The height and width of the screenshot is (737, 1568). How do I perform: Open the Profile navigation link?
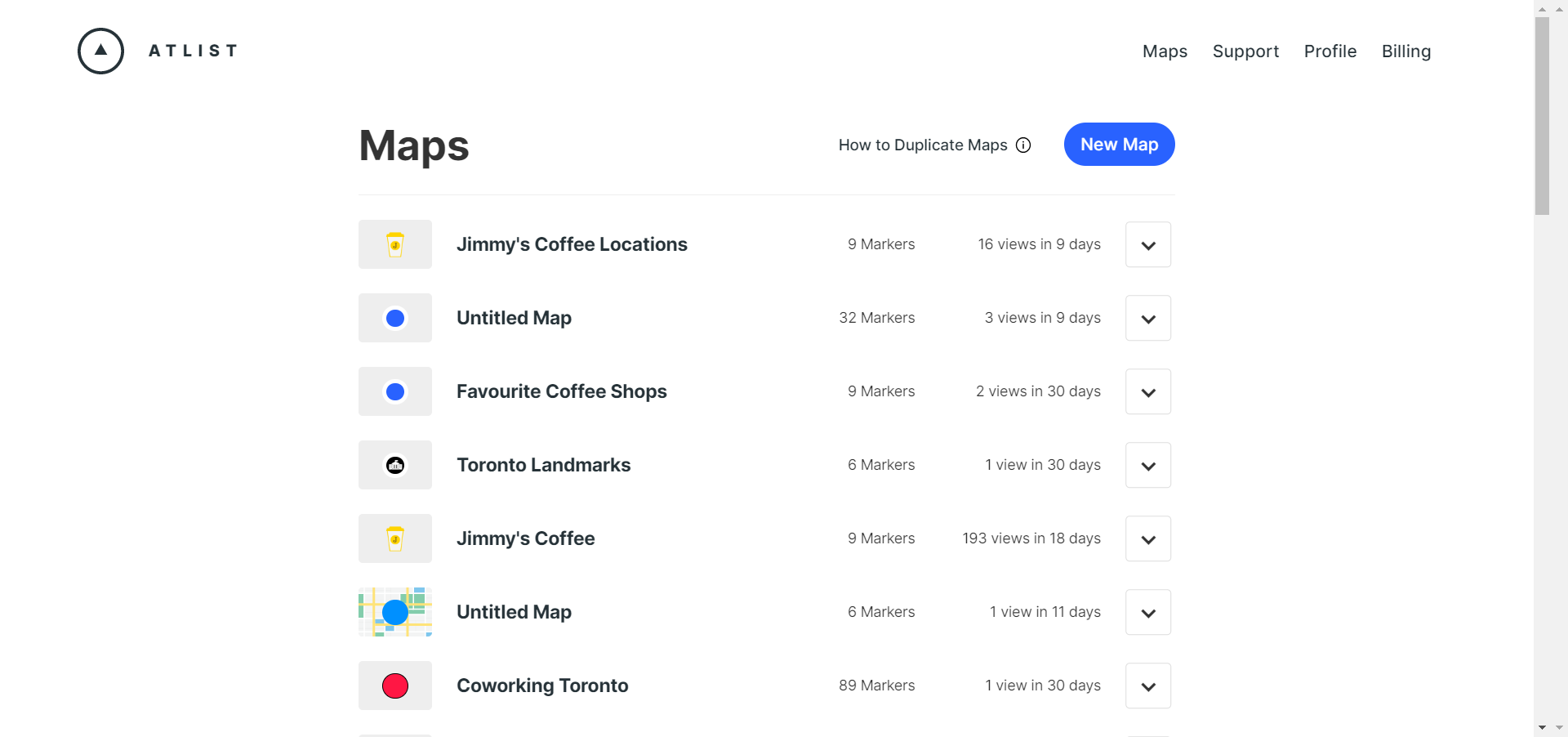click(1330, 51)
